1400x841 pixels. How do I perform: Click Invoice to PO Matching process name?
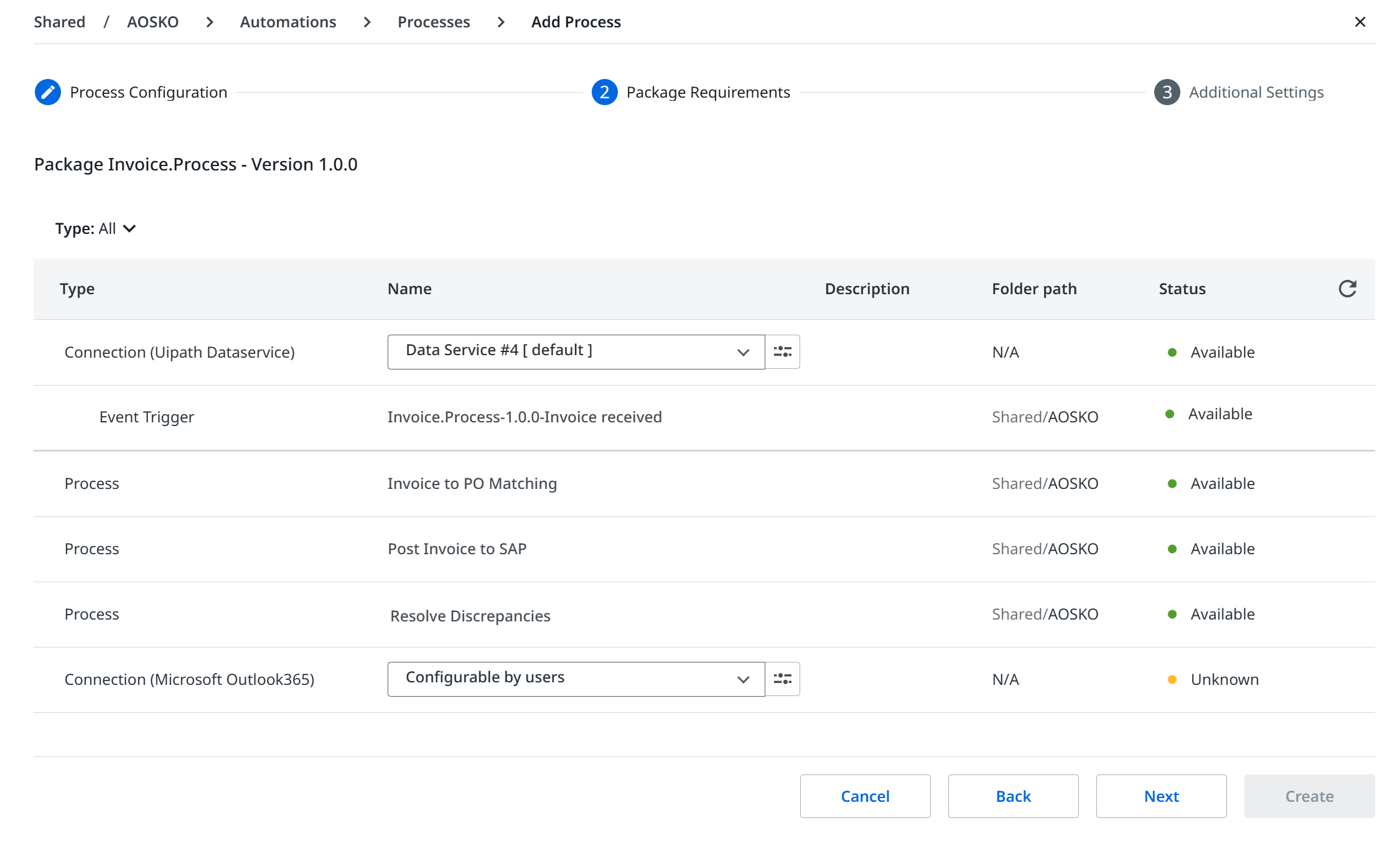pyautogui.click(x=472, y=483)
